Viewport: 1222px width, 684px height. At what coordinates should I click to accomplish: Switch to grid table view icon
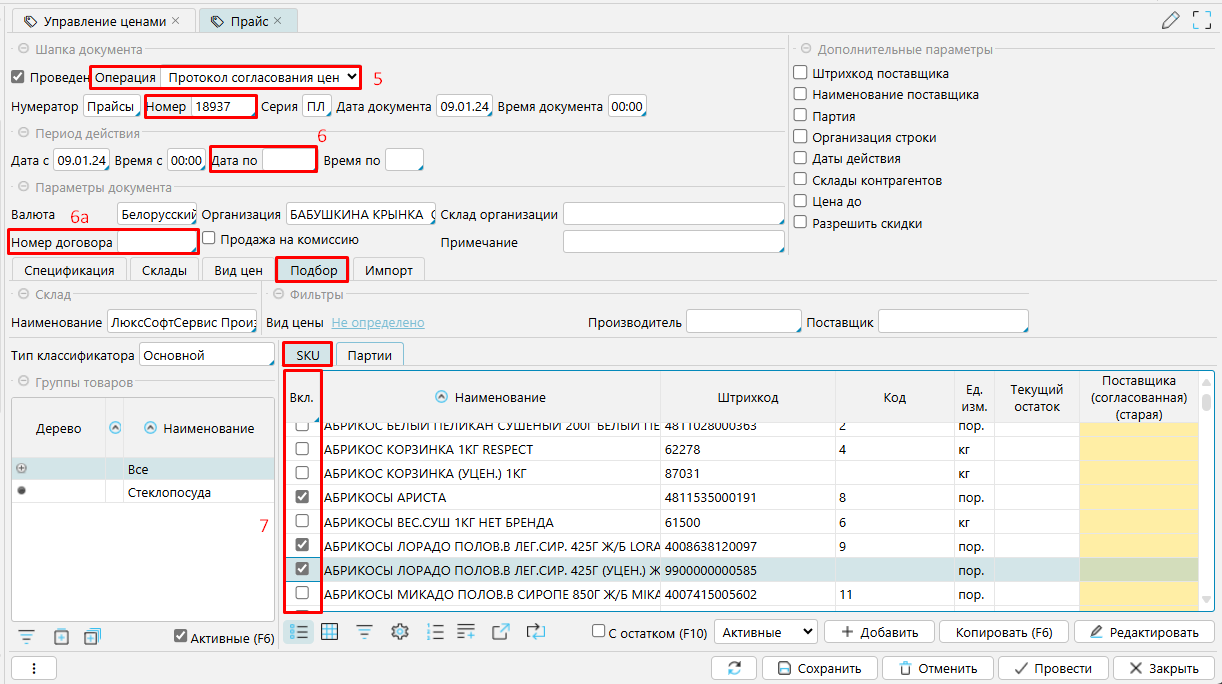pos(329,631)
